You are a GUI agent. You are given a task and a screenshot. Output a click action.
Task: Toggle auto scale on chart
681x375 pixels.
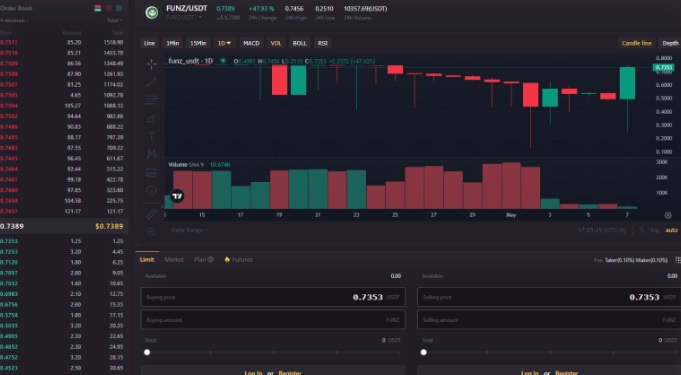(x=671, y=230)
